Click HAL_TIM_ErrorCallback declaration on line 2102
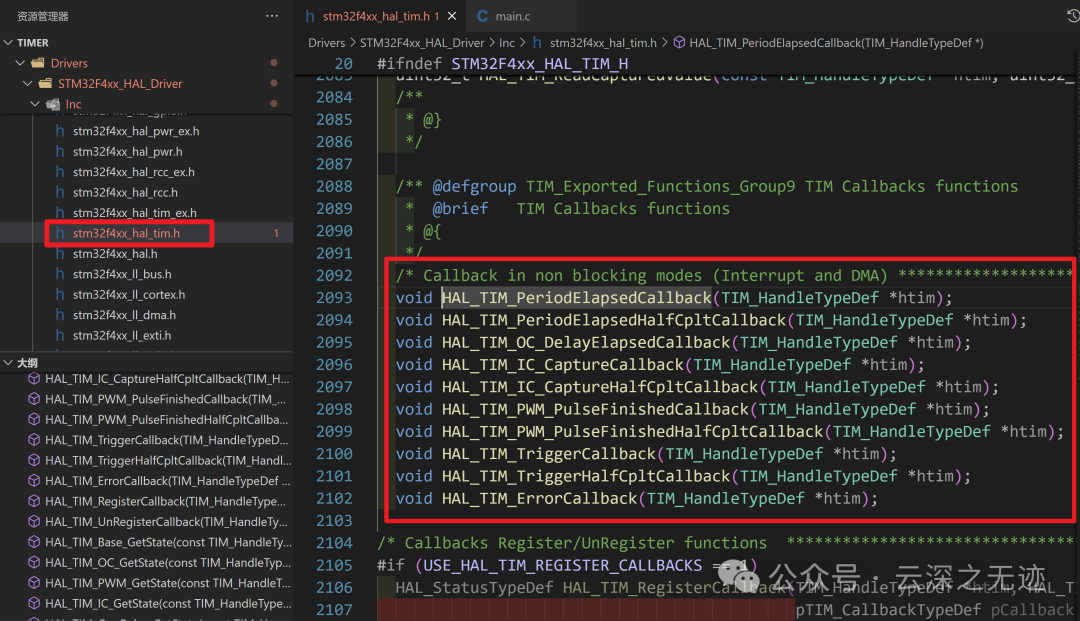Image resolution: width=1080 pixels, height=621 pixels. (539, 498)
